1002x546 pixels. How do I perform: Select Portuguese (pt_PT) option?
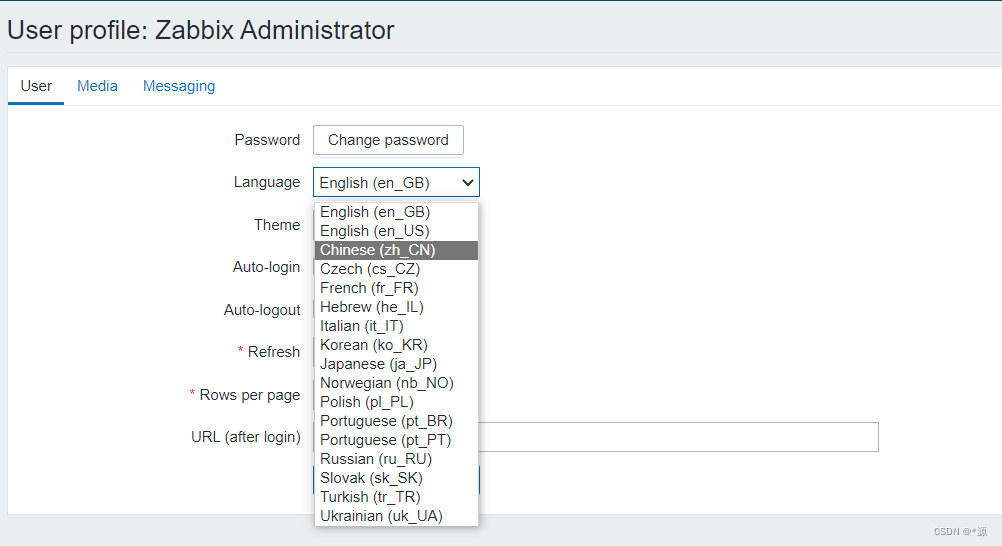click(396, 441)
